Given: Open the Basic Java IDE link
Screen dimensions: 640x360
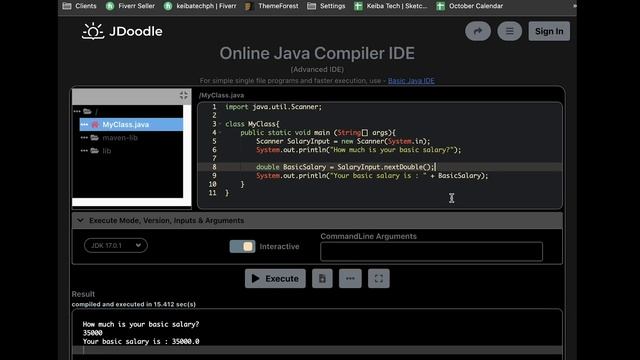Looking at the screenshot, I should click(411, 80).
